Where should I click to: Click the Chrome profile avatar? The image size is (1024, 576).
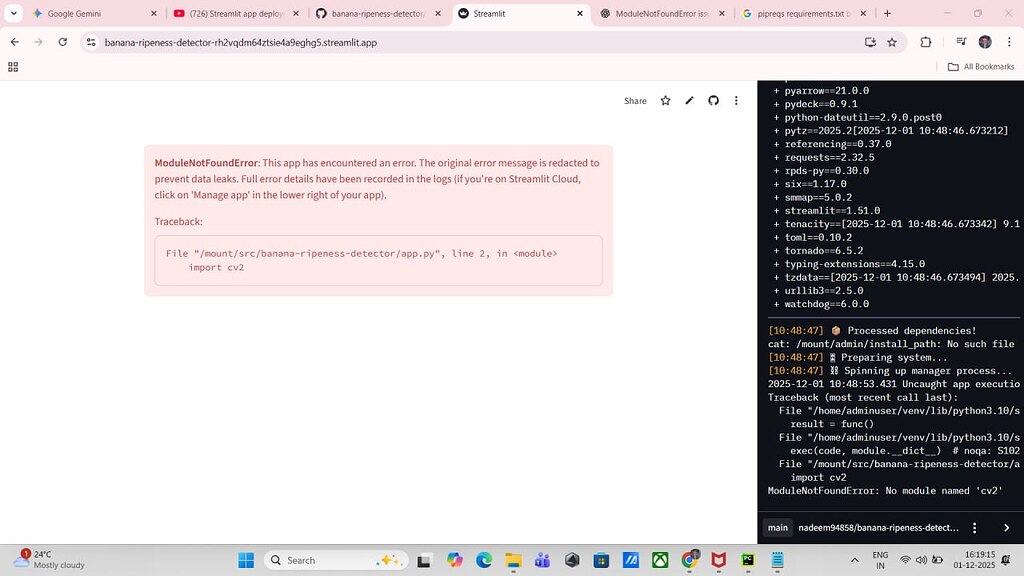point(984,43)
